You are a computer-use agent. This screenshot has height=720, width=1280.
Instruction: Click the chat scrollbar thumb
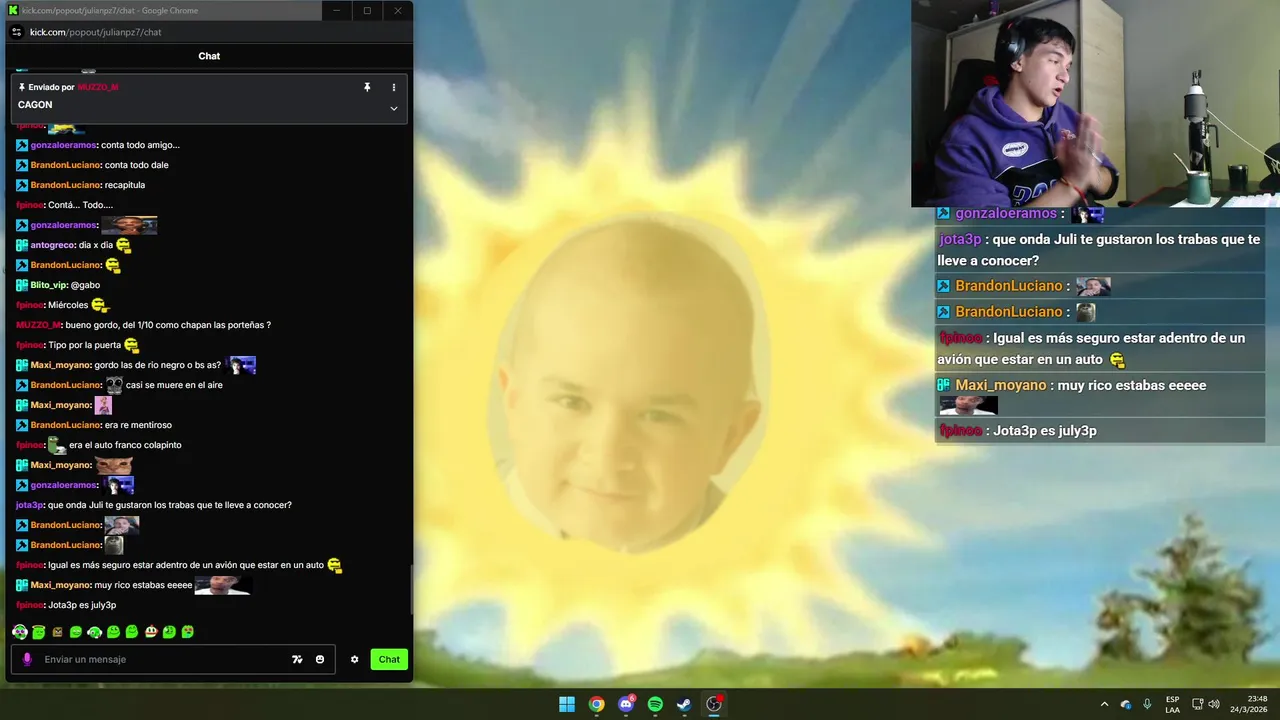(411, 592)
